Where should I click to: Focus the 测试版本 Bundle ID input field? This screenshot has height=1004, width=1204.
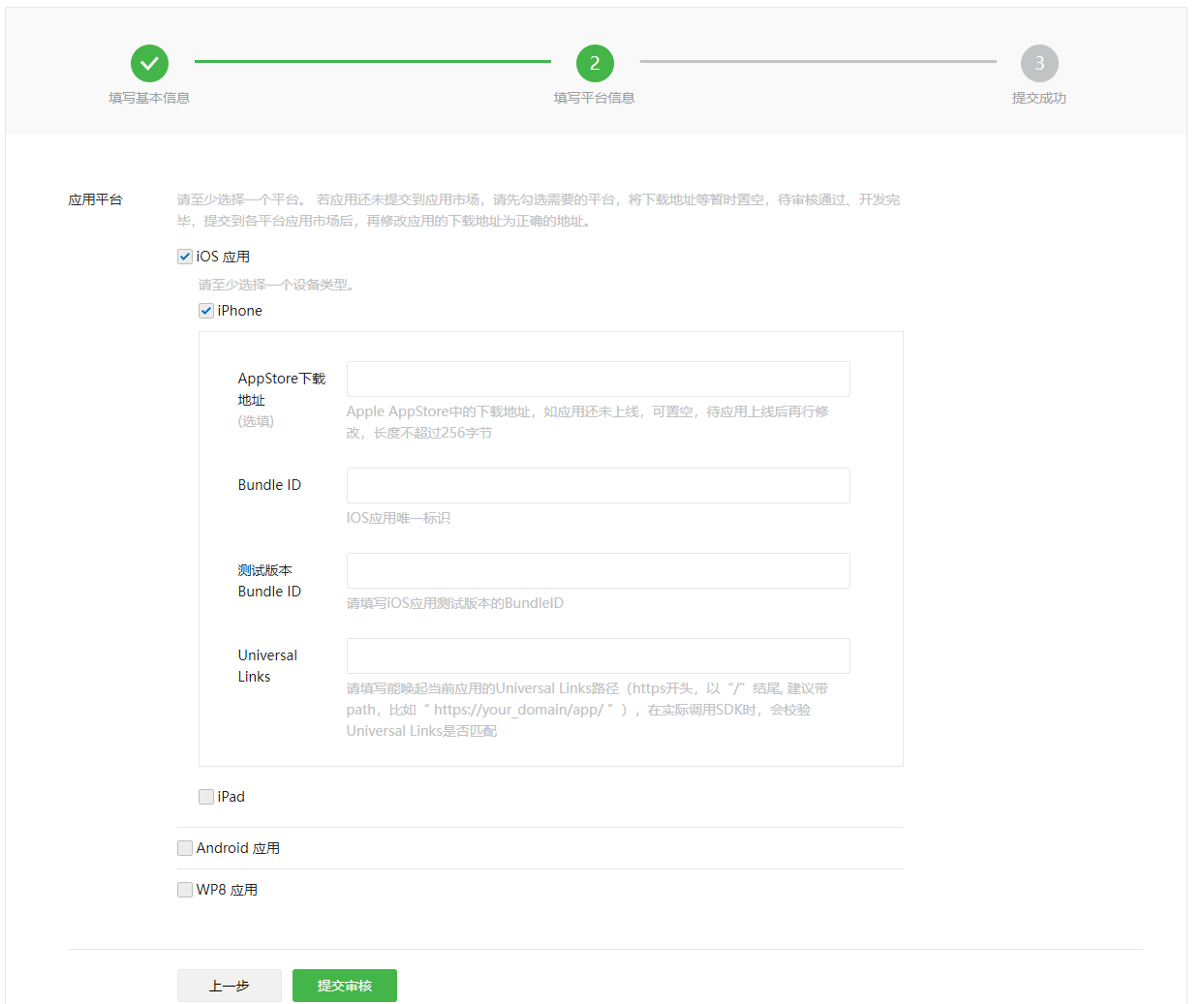click(599, 571)
